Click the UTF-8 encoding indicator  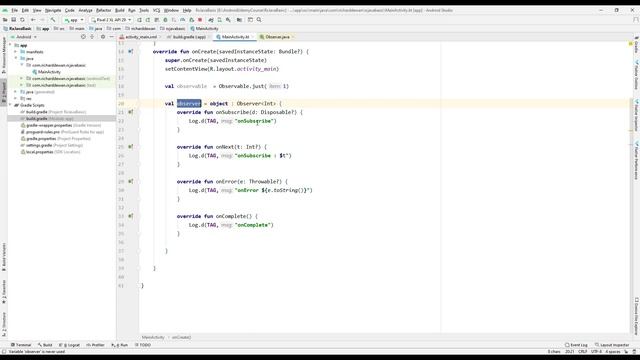(596, 351)
